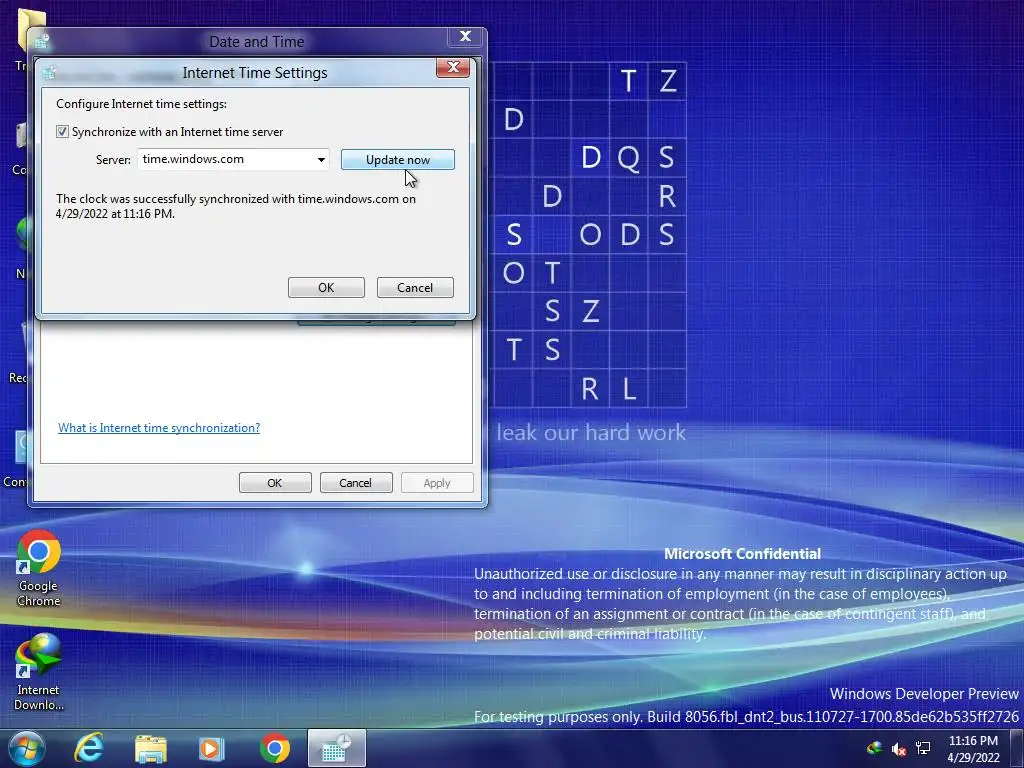Open the Windows Start orb
Viewport: 1024px width, 768px height.
pyautogui.click(x=26, y=748)
